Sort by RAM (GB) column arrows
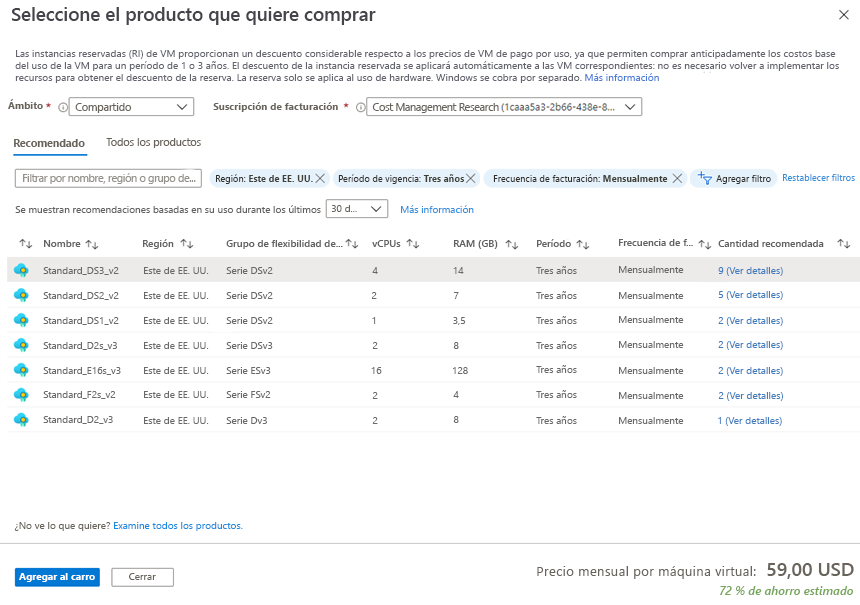The image size is (860, 605). click(x=512, y=244)
